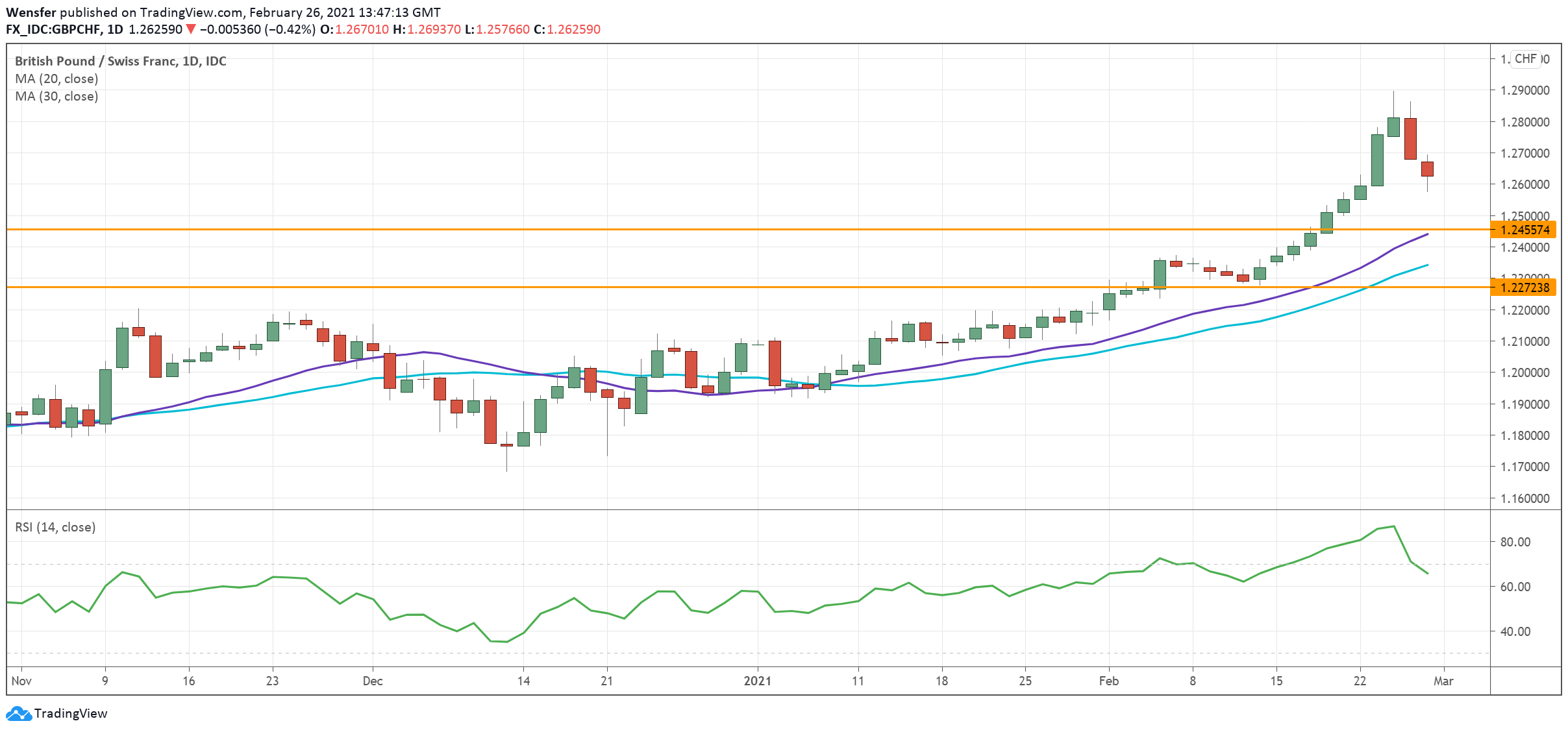Open the RSI (14, close) indicator legend

coord(55,527)
